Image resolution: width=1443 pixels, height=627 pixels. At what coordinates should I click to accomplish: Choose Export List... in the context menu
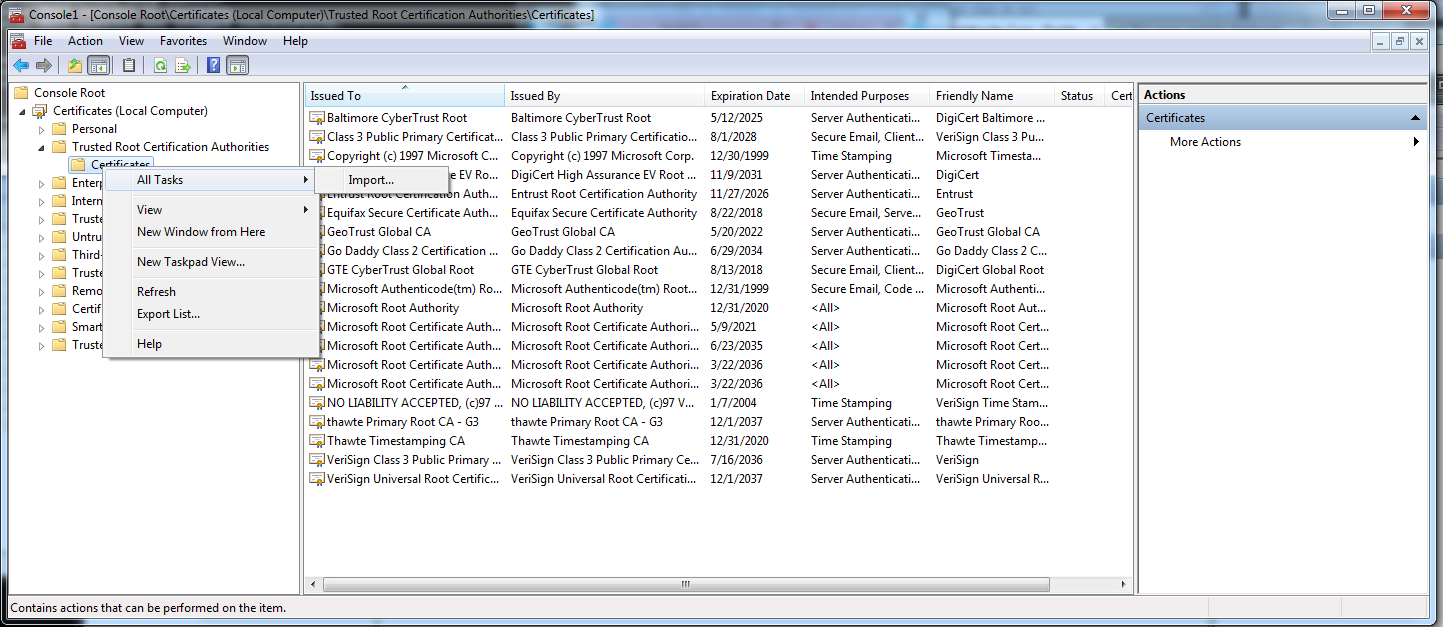[x=209, y=314]
